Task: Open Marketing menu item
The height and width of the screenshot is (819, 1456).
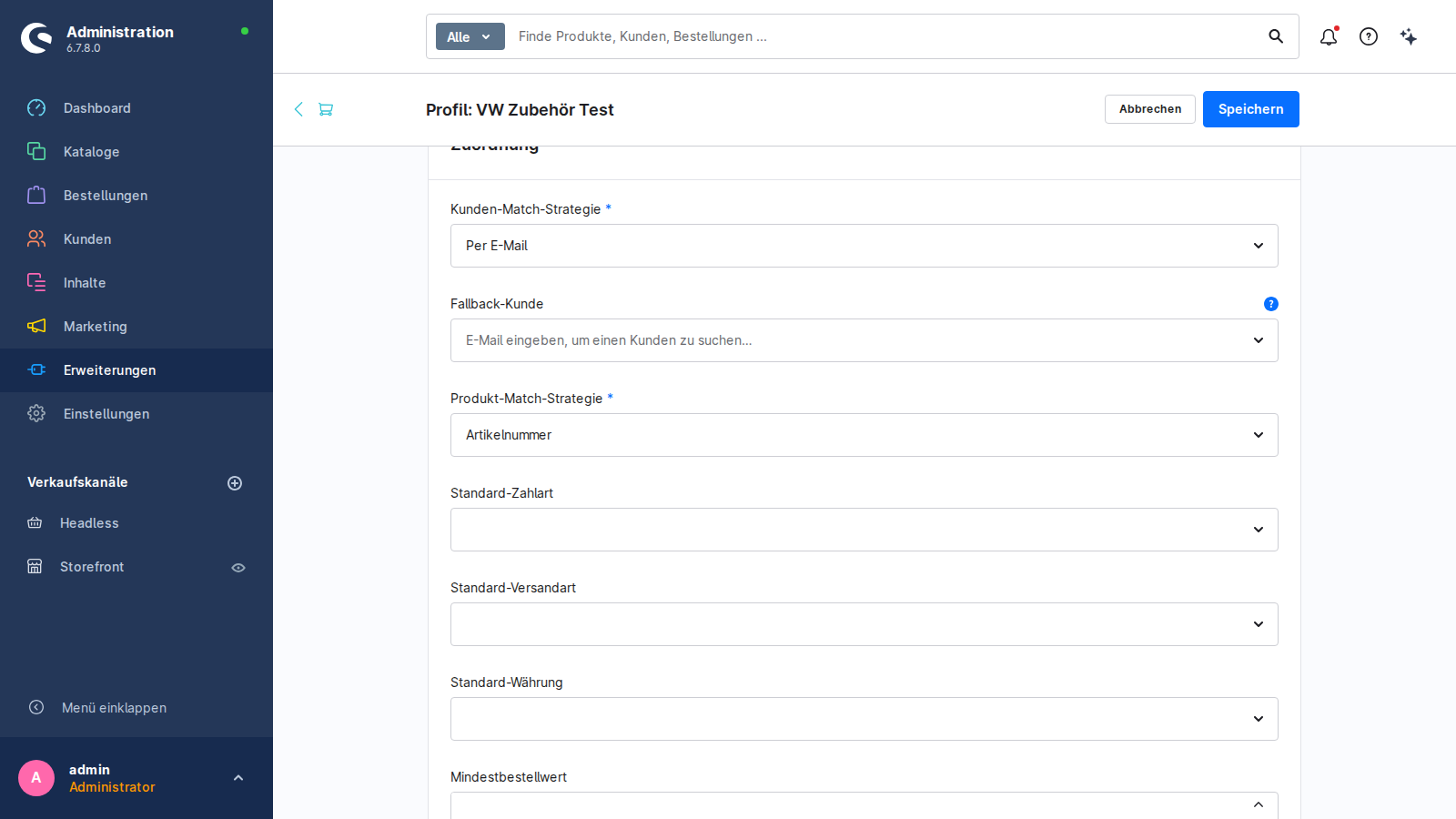Action: pyautogui.click(x=136, y=327)
